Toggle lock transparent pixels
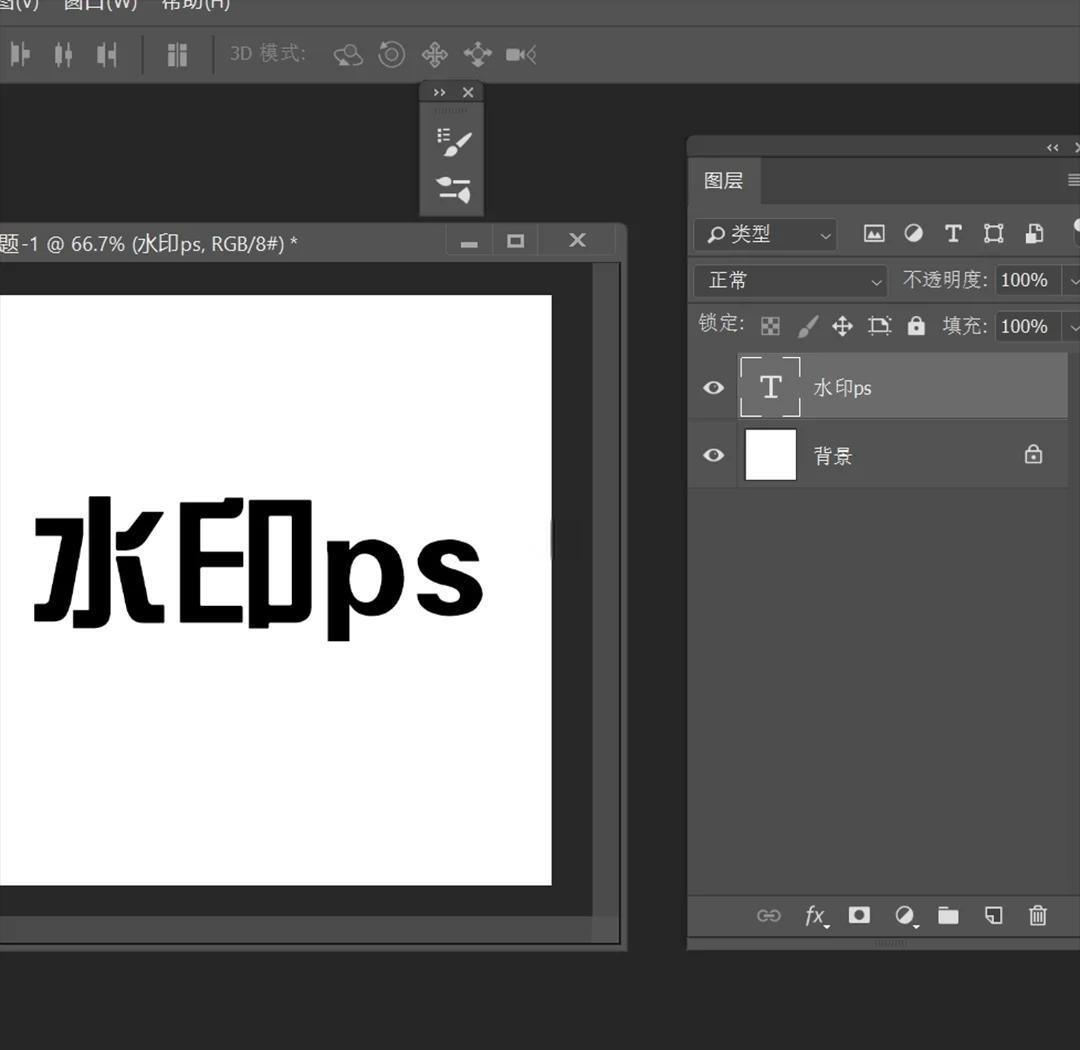The height and width of the screenshot is (1050, 1080). pos(770,326)
